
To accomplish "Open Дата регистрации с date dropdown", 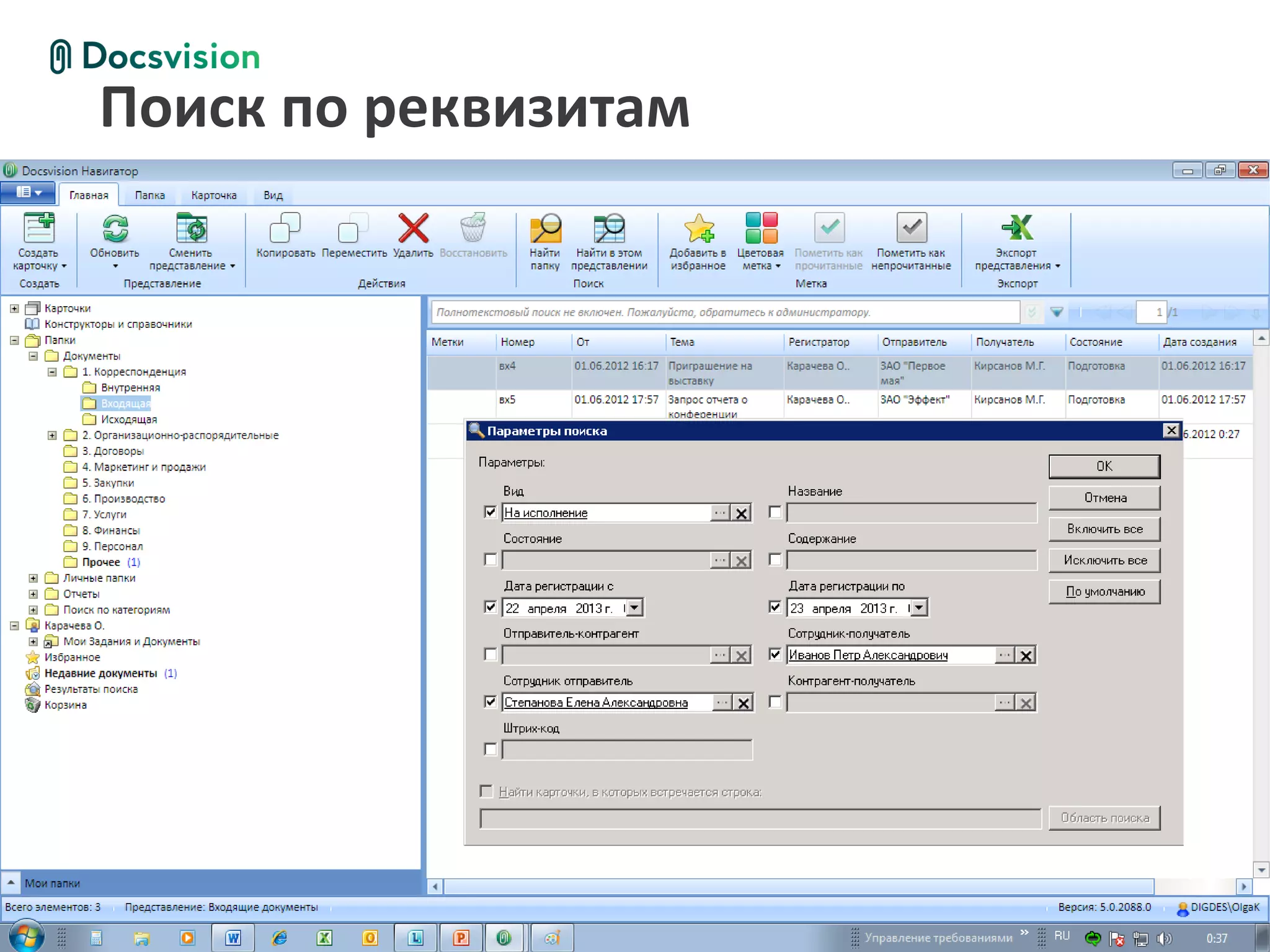I will pyautogui.click(x=634, y=607).
